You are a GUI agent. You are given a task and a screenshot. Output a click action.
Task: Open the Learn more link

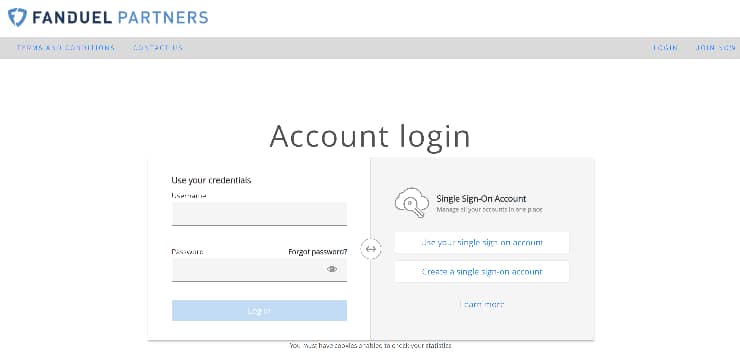[482, 304]
